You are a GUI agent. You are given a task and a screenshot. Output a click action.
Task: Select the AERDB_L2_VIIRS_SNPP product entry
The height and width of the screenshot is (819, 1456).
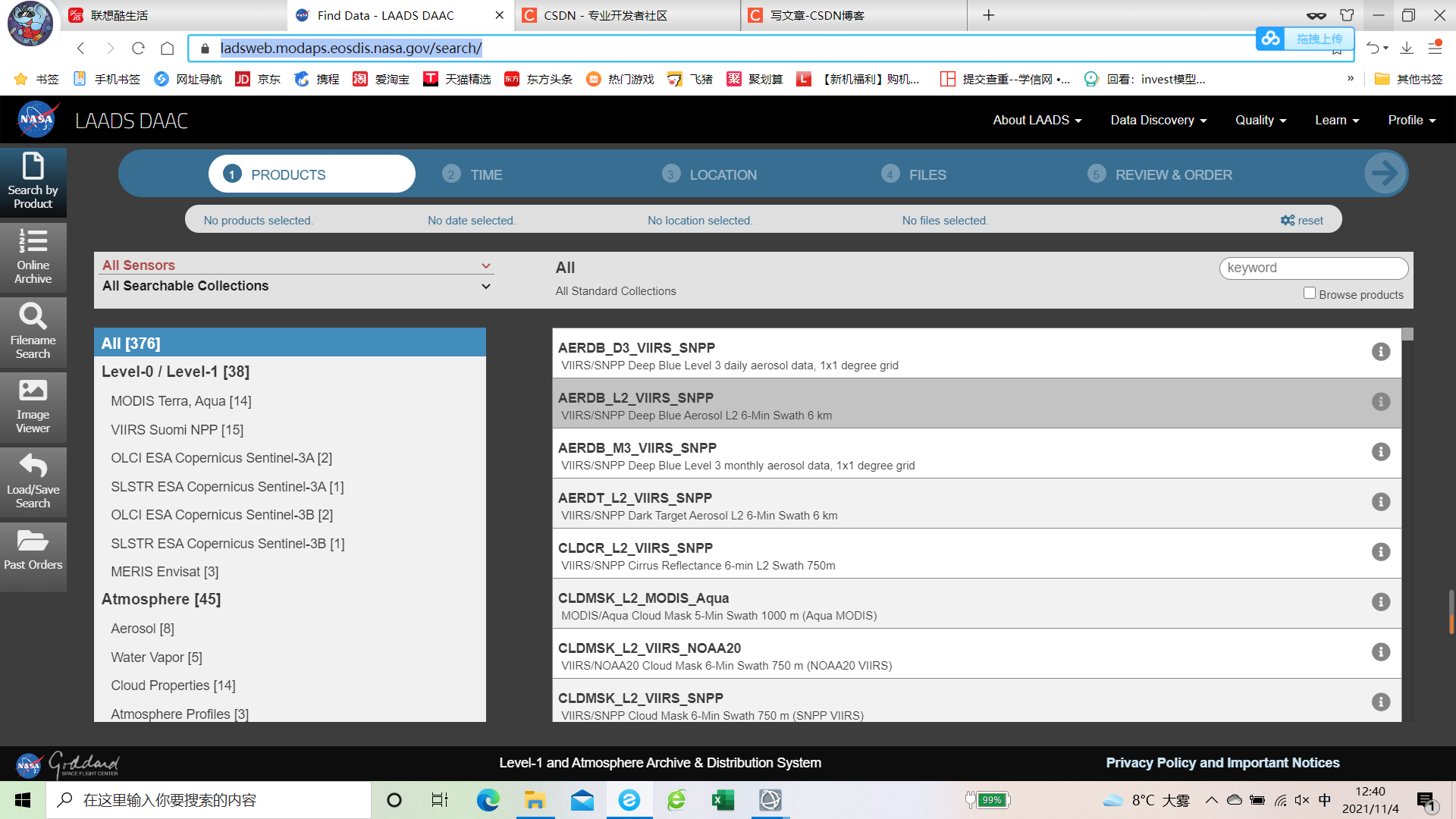pyautogui.click(x=834, y=404)
